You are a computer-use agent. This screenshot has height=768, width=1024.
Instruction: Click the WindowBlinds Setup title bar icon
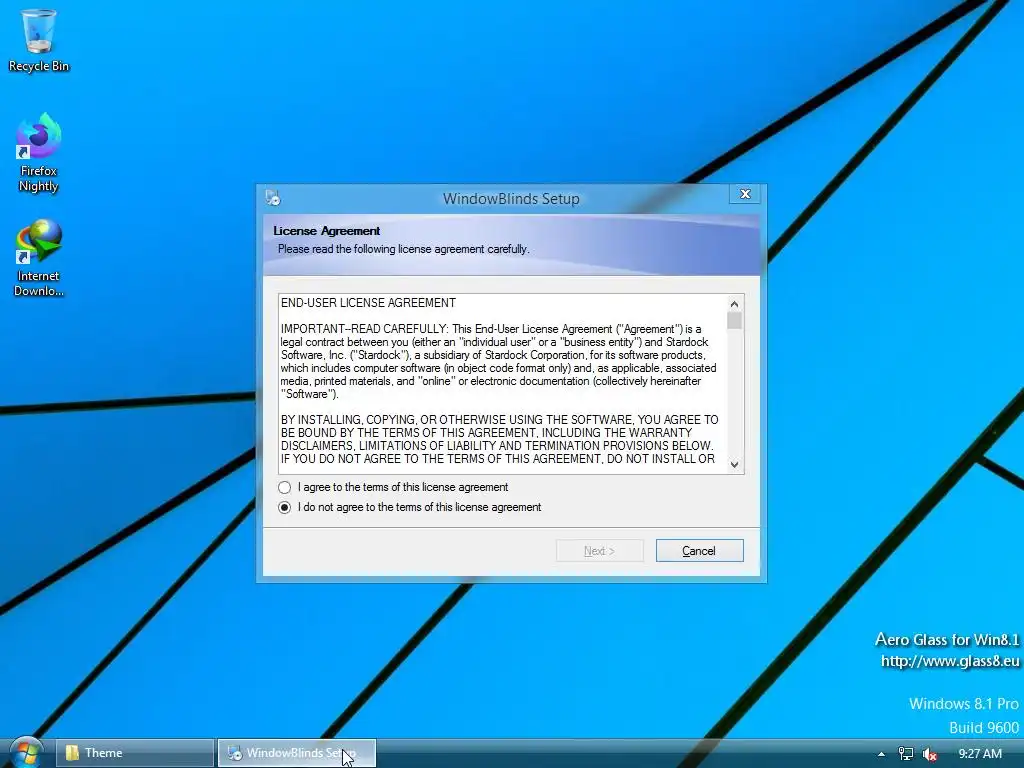(273, 198)
